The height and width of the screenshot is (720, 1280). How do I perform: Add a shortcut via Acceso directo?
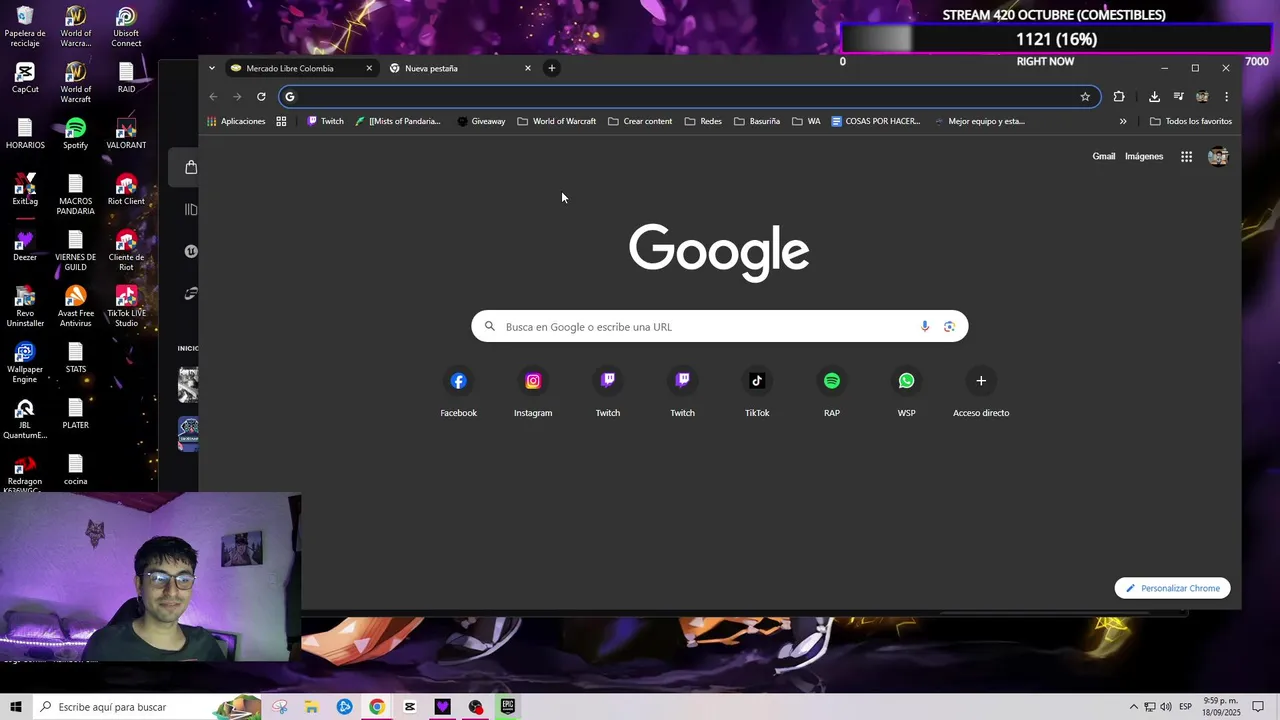[981, 391]
